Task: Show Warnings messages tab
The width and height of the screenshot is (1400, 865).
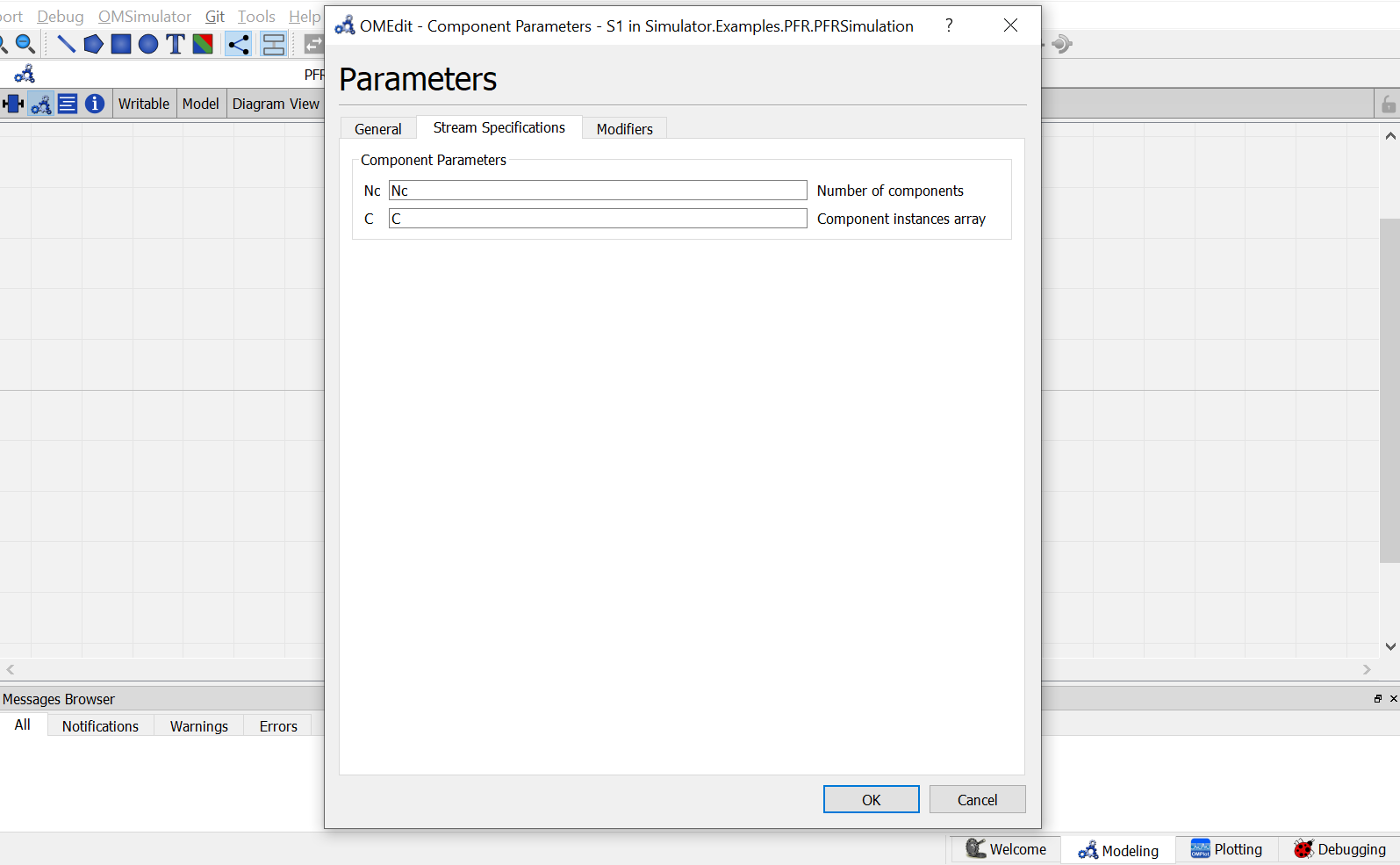Action: [x=199, y=726]
